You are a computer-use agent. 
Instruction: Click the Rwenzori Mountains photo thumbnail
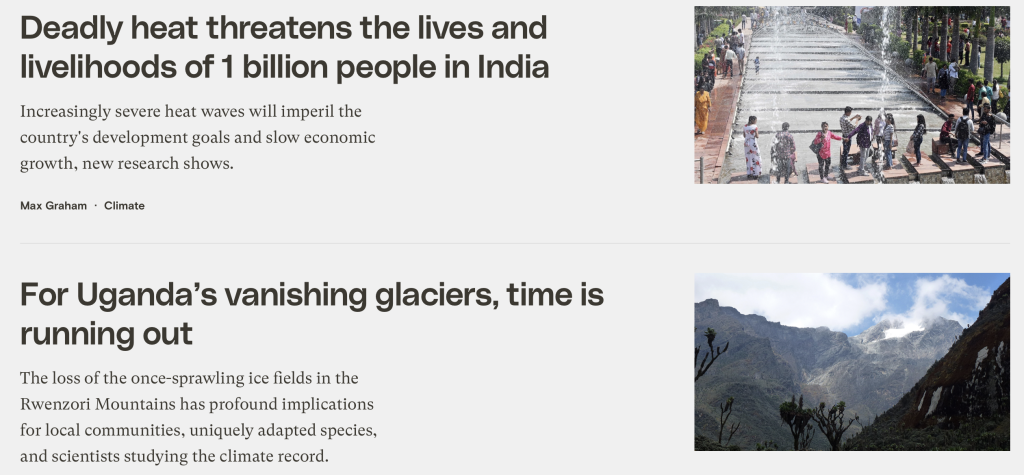(x=851, y=362)
